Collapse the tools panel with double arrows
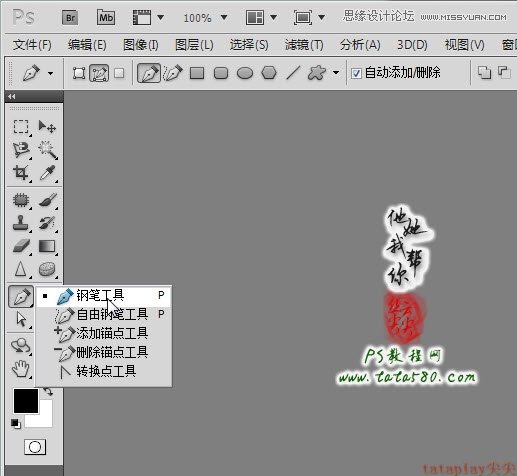Viewport: 517px width, 476px height. pos(12,97)
